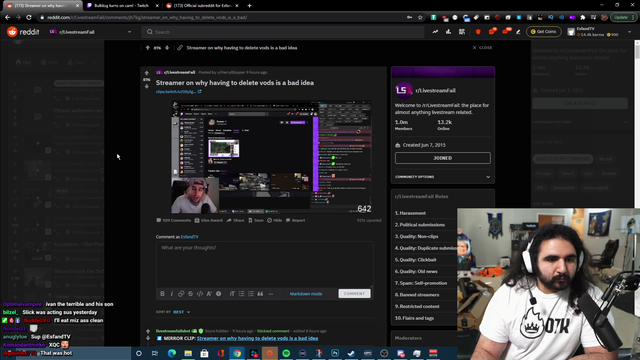Open the inbox mail icon with badge
The image size is (640, 360).
(x=506, y=31)
